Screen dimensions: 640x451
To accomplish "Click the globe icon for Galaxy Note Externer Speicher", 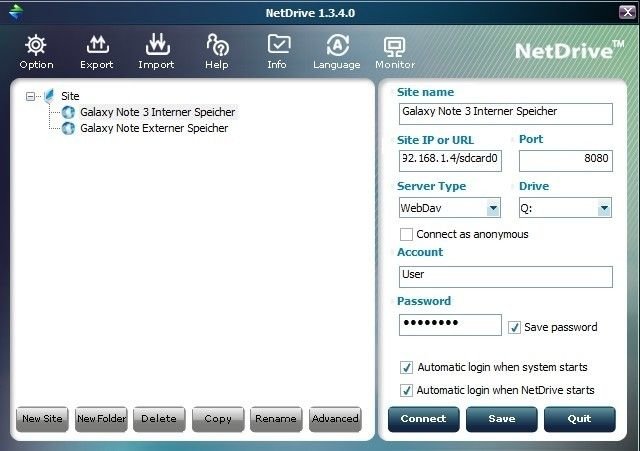I will tap(68, 128).
